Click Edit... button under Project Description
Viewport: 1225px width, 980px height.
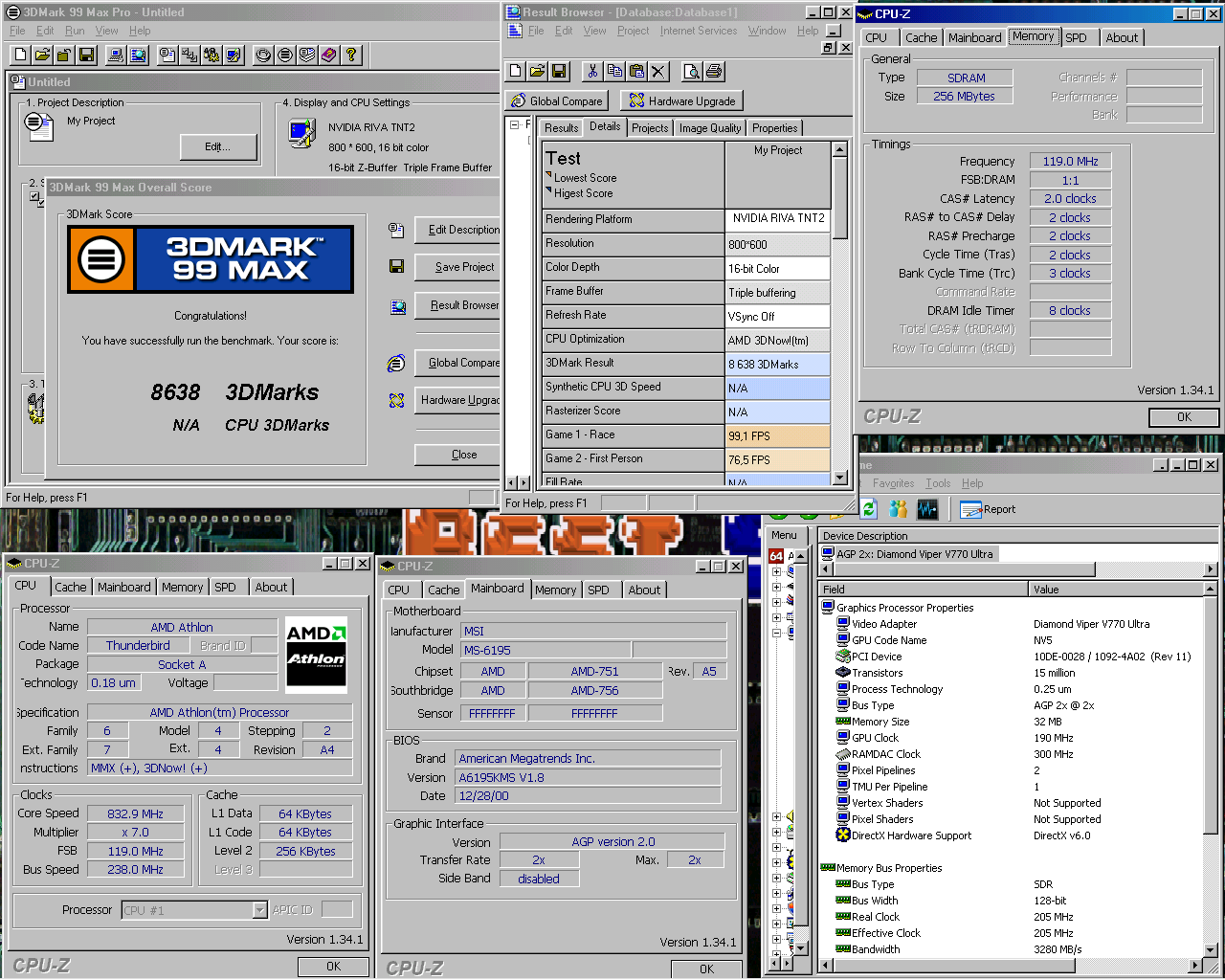218,146
